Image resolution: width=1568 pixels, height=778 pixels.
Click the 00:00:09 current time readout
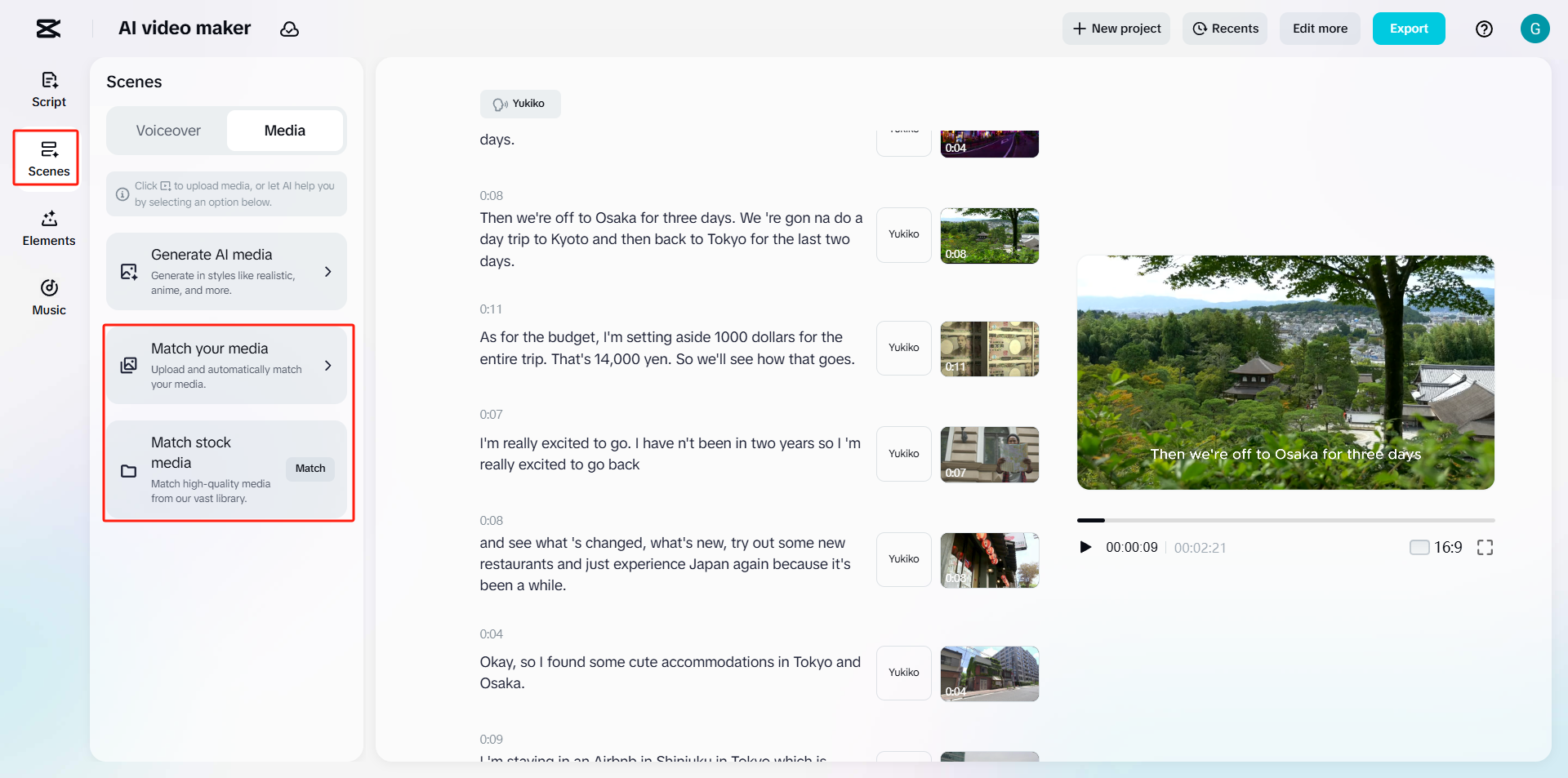[1132, 548]
